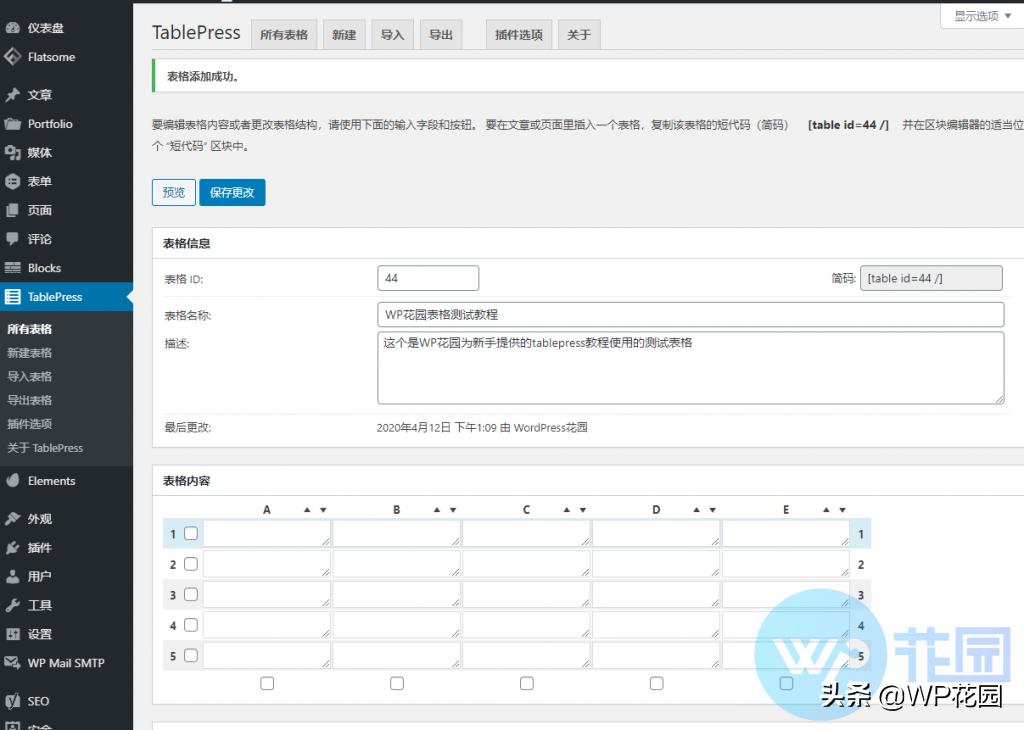Viewport: 1024px width, 730px height.
Task: Open the Elements sidebar icon
Action: pos(12,480)
